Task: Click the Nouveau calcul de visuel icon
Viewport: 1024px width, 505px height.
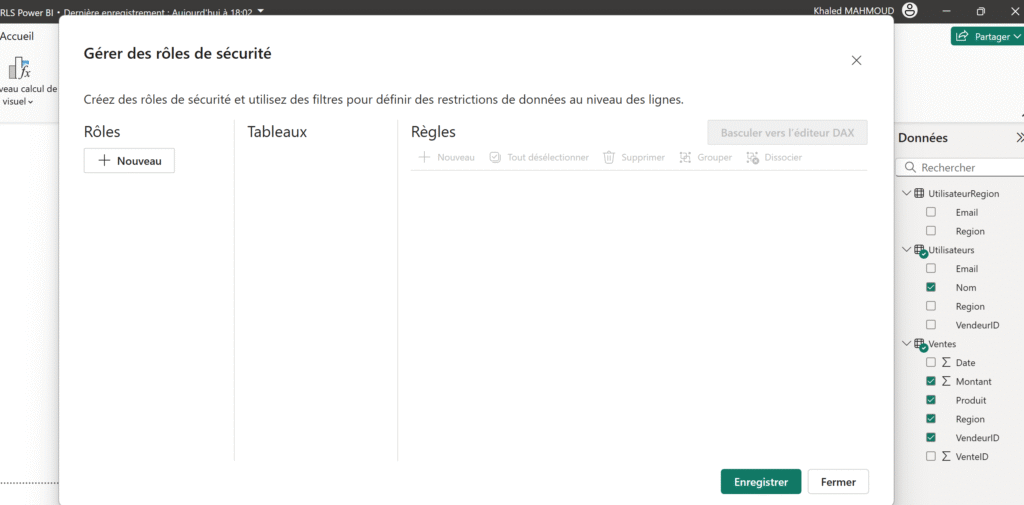Action: point(19,68)
